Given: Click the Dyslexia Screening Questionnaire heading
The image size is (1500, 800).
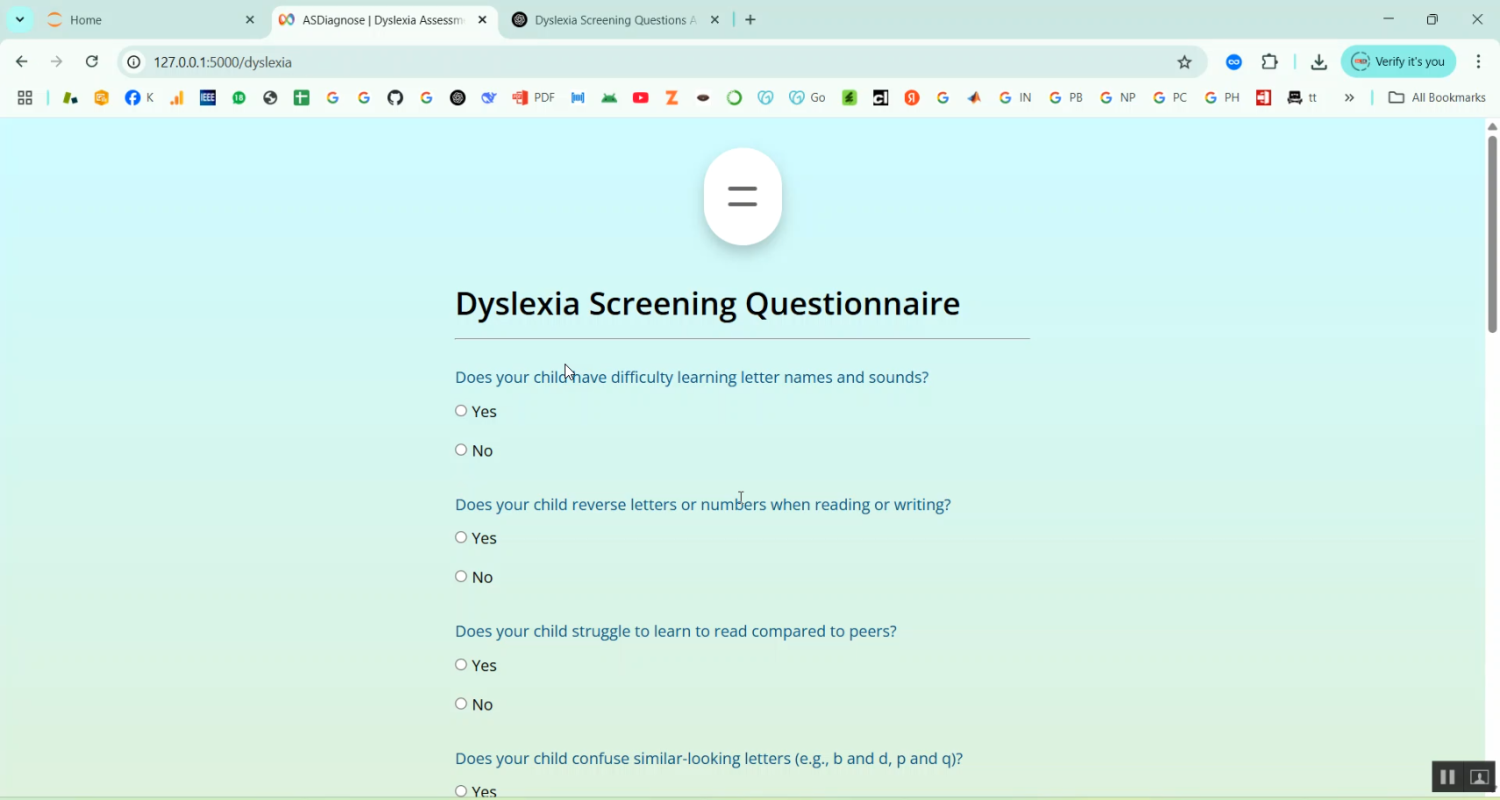Looking at the screenshot, I should (707, 304).
